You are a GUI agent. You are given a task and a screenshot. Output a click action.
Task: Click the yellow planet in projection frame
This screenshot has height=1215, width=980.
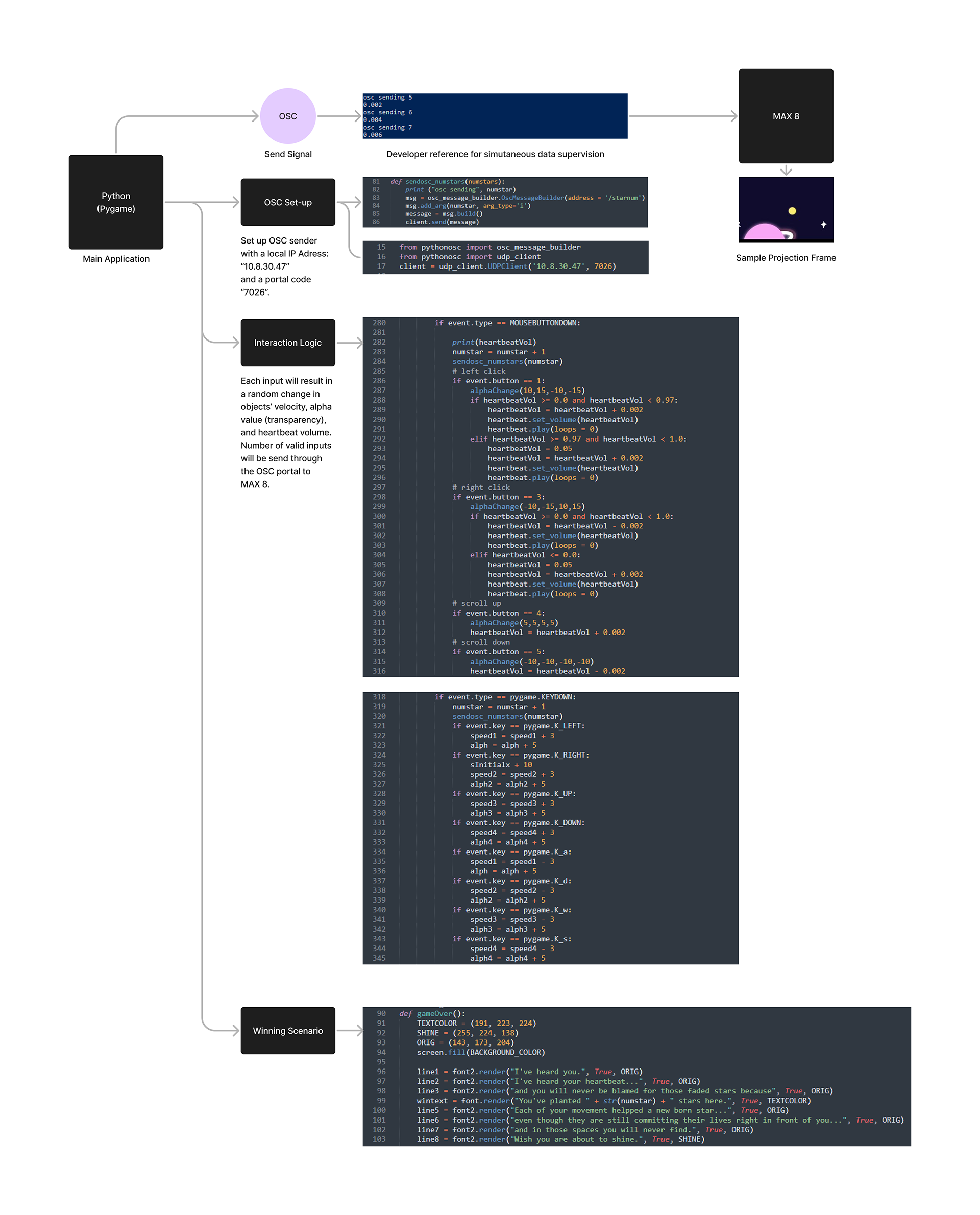pyautogui.click(x=792, y=211)
